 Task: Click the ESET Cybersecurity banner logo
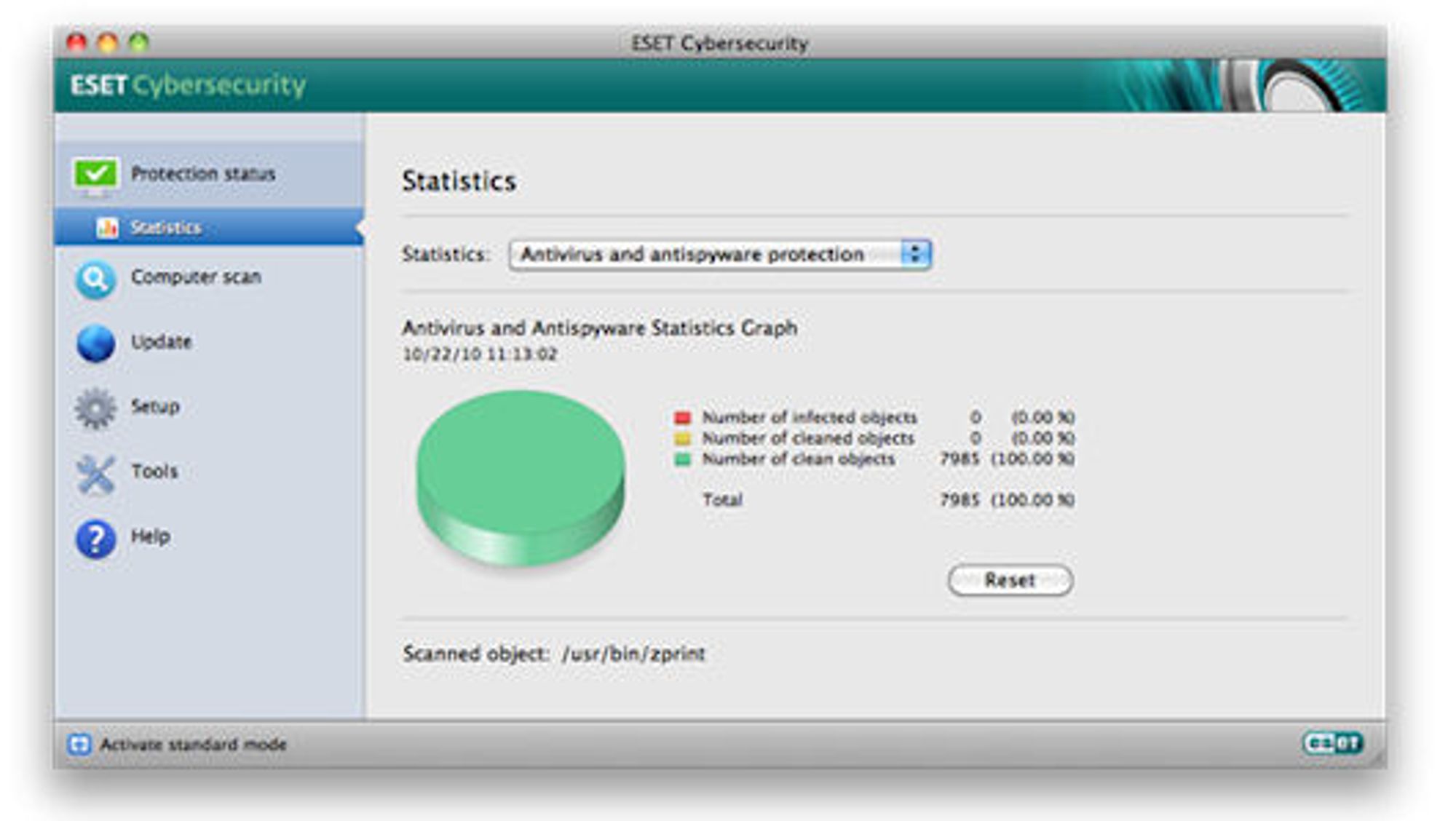[188, 86]
